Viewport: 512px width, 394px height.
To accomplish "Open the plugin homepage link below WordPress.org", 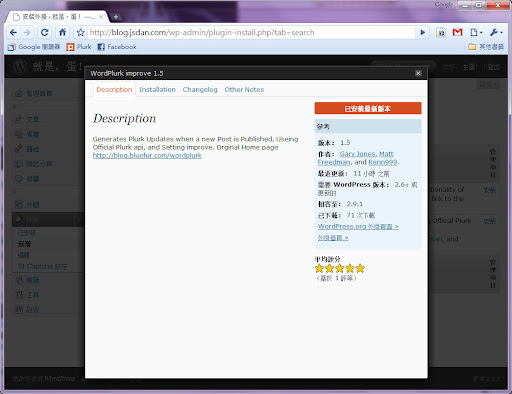I will pyautogui.click(x=333, y=238).
